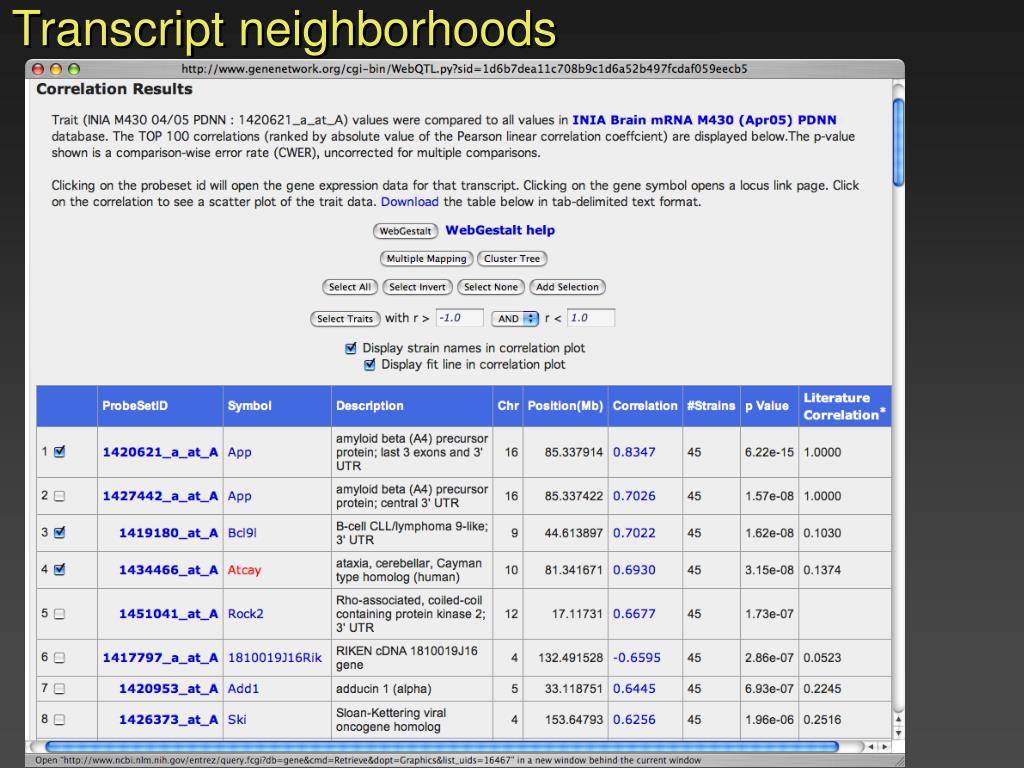Screen dimensions: 1024x768
Task: Click the horizontal scroll right arrow
Action: point(885,746)
